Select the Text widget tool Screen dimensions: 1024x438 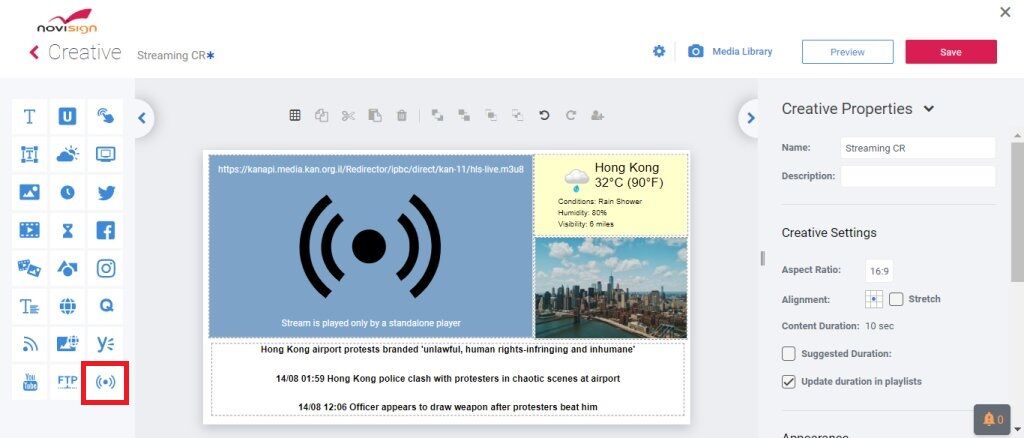(29, 117)
